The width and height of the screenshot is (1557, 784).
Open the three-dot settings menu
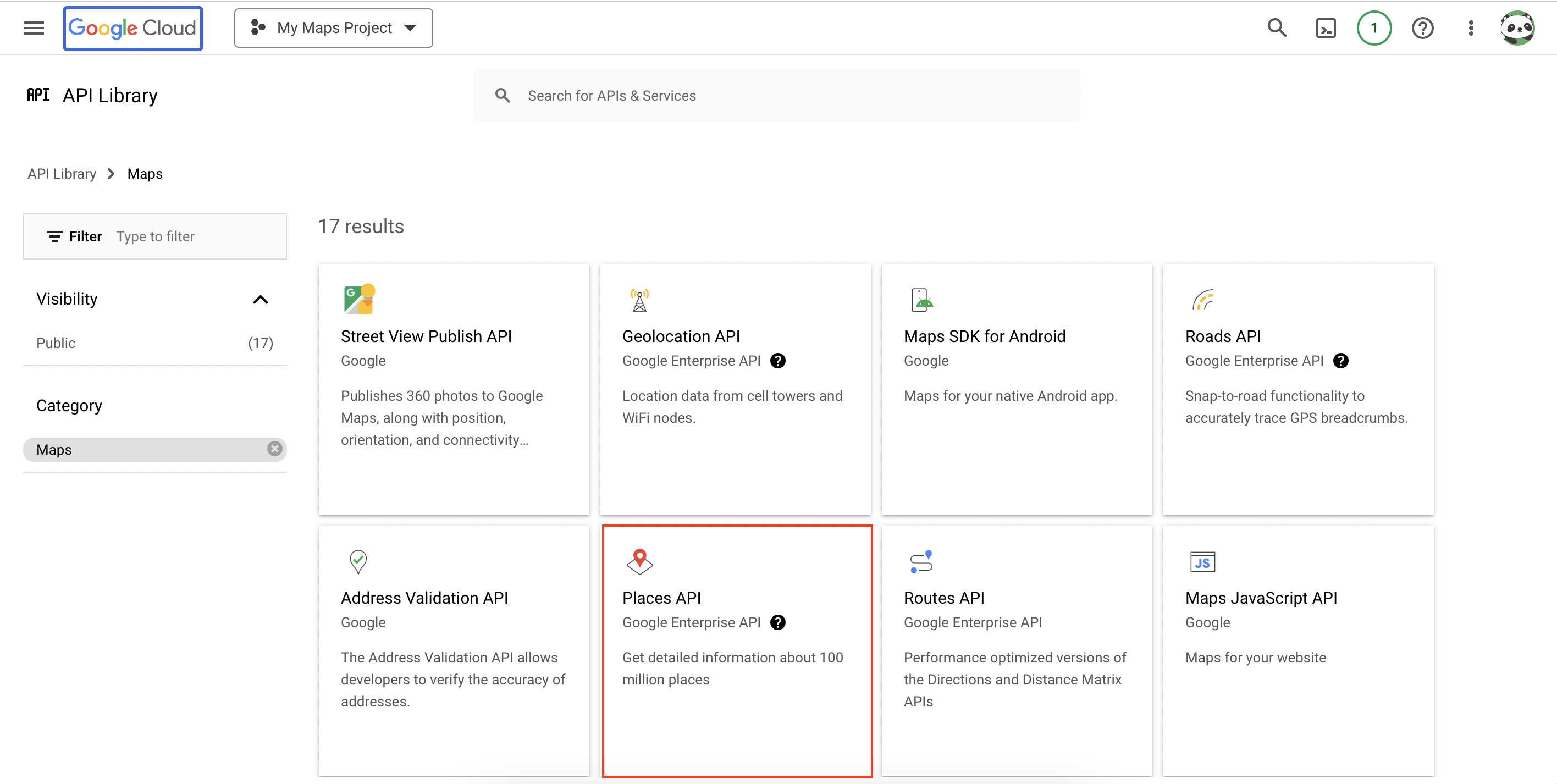pos(1471,28)
